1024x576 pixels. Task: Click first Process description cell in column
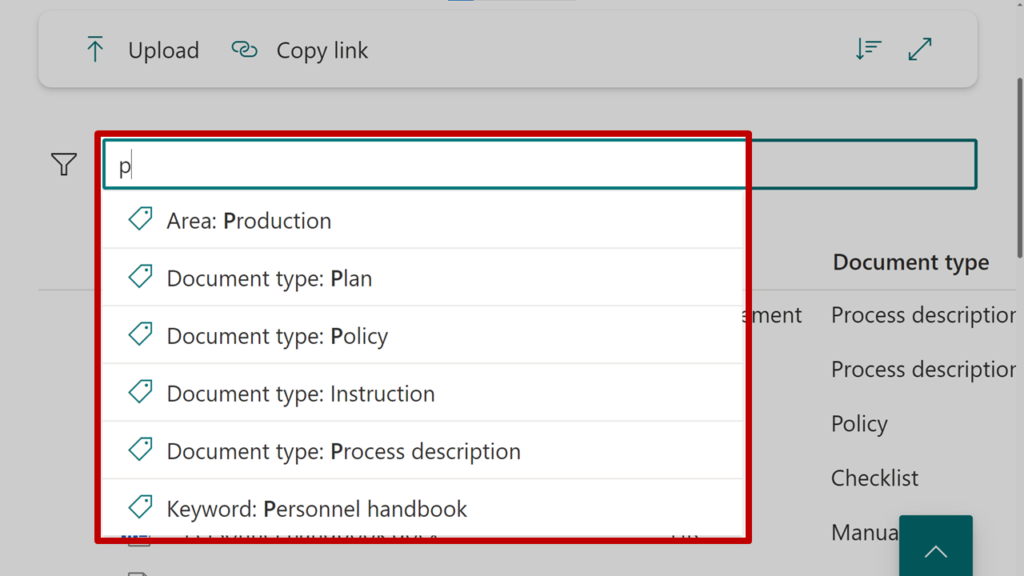pos(922,316)
